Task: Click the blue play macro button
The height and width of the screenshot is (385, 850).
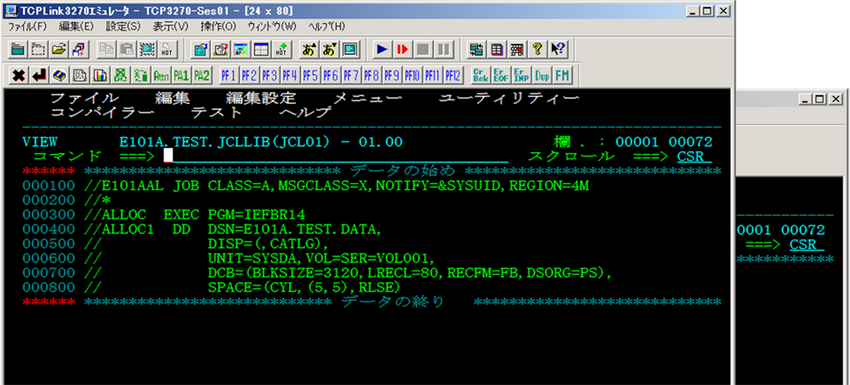Action: pos(382,49)
